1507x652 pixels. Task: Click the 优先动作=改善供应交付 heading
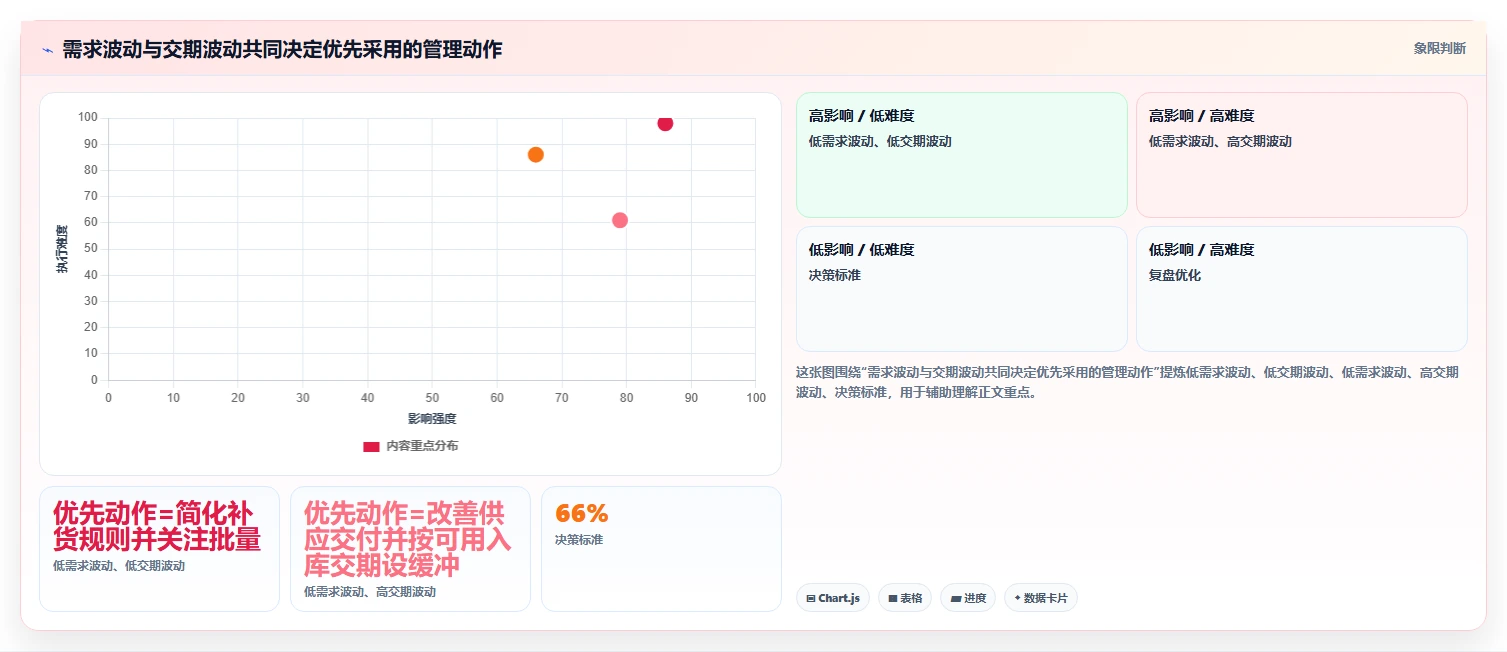tap(407, 539)
